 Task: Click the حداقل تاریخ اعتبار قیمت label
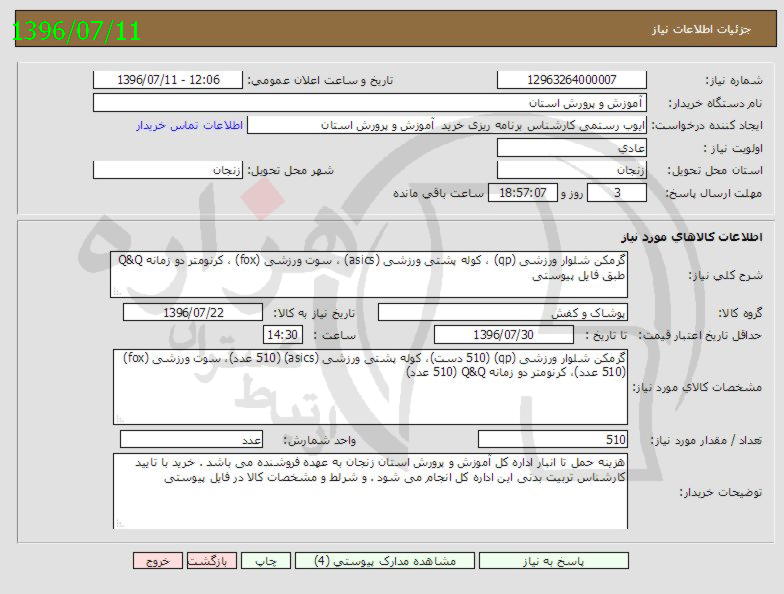coord(700,336)
